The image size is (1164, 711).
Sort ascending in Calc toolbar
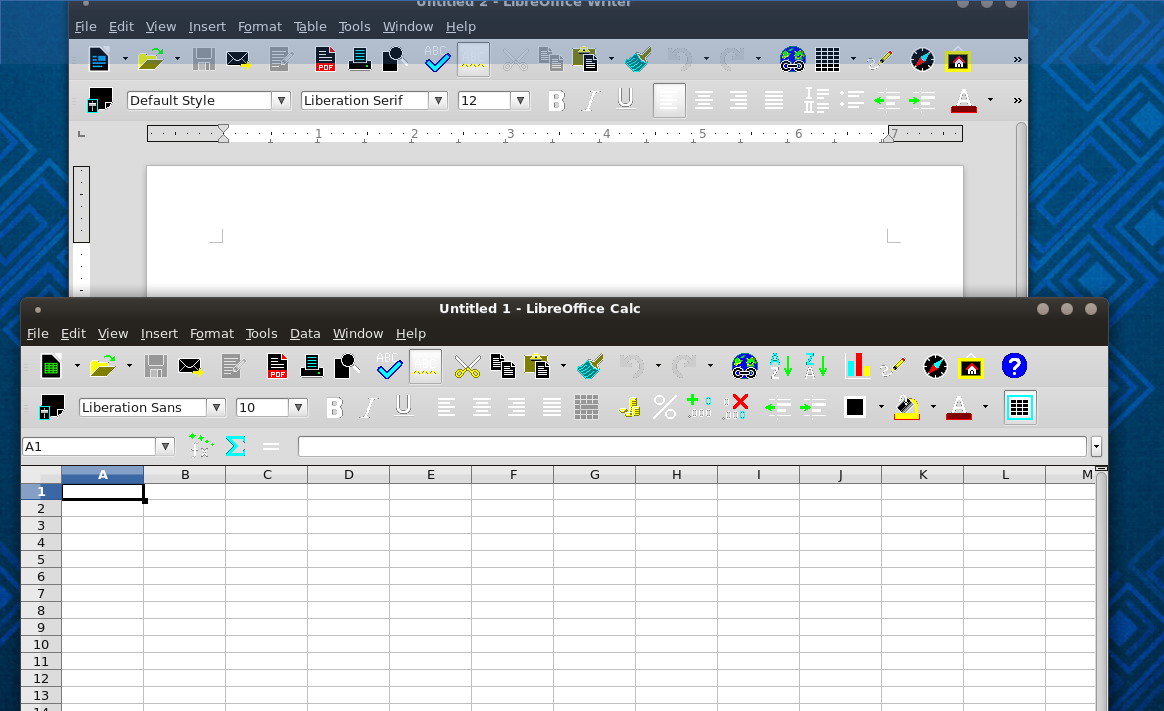[780, 366]
